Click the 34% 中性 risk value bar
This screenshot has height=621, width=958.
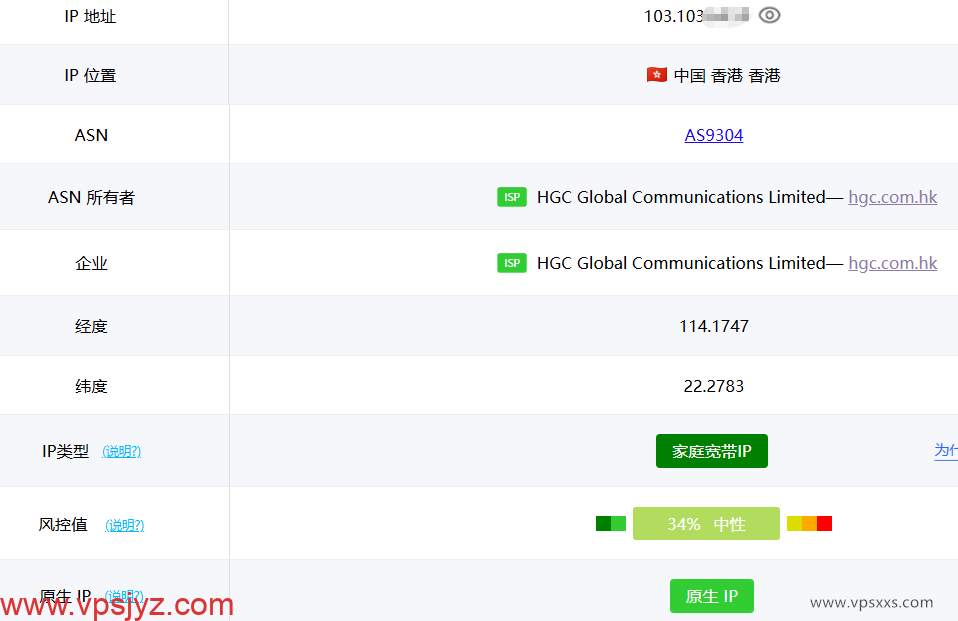(x=706, y=523)
